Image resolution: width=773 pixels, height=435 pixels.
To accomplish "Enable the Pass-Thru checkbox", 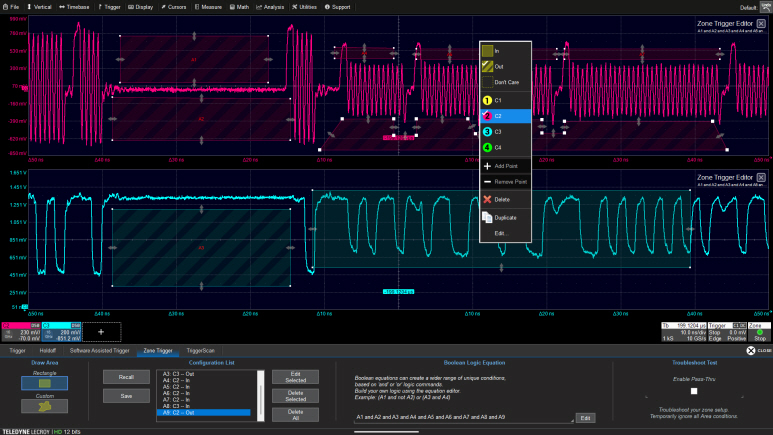I will tap(694, 391).
